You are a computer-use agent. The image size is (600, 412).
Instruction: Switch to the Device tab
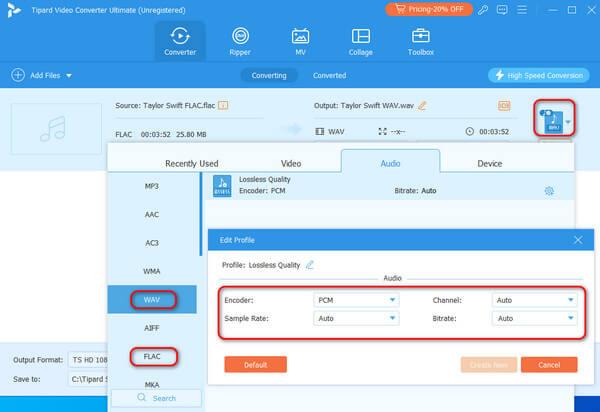(x=489, y=163)
